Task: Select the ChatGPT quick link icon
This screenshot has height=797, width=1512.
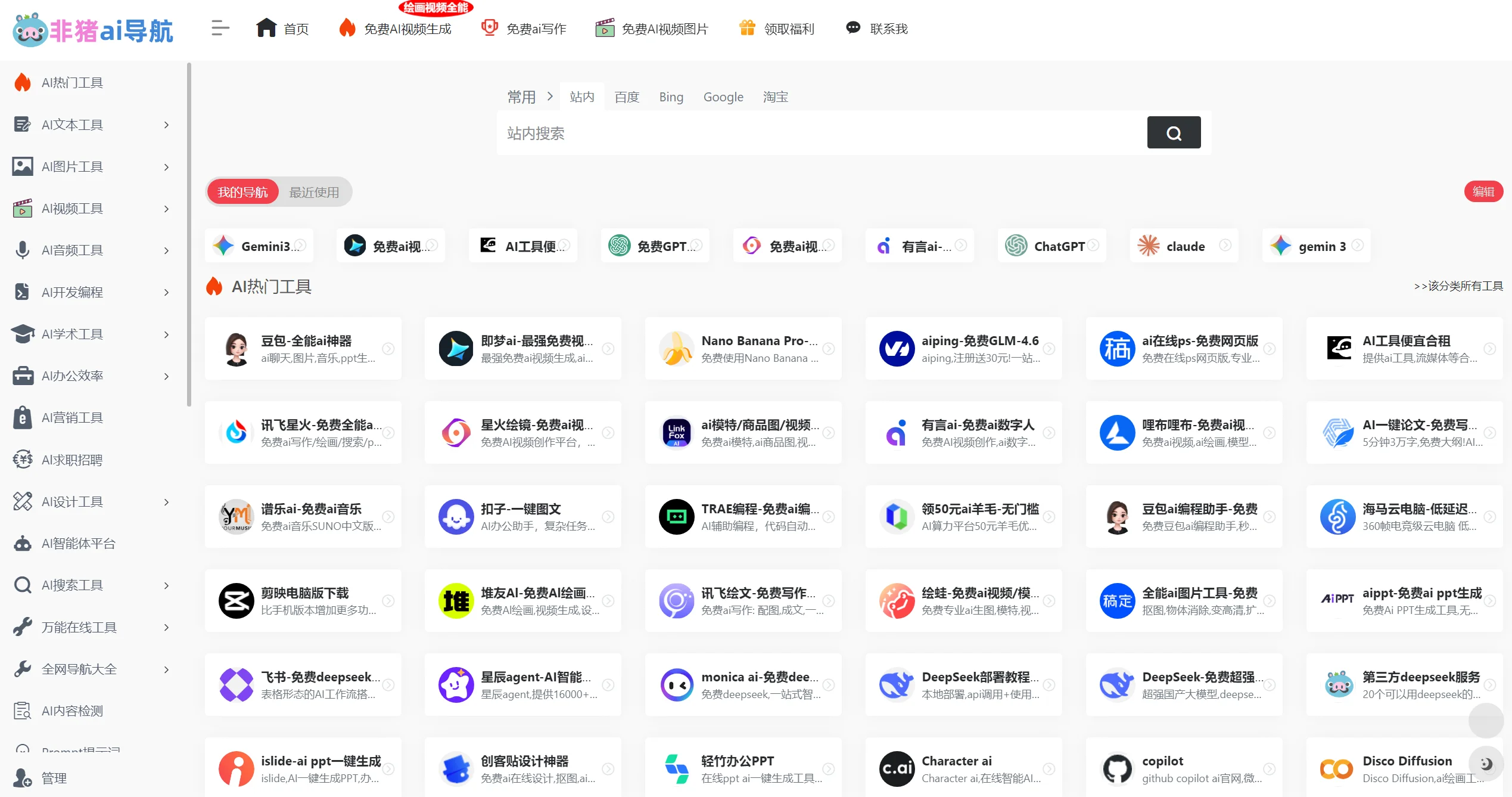Action: [x=1017, y=245]
